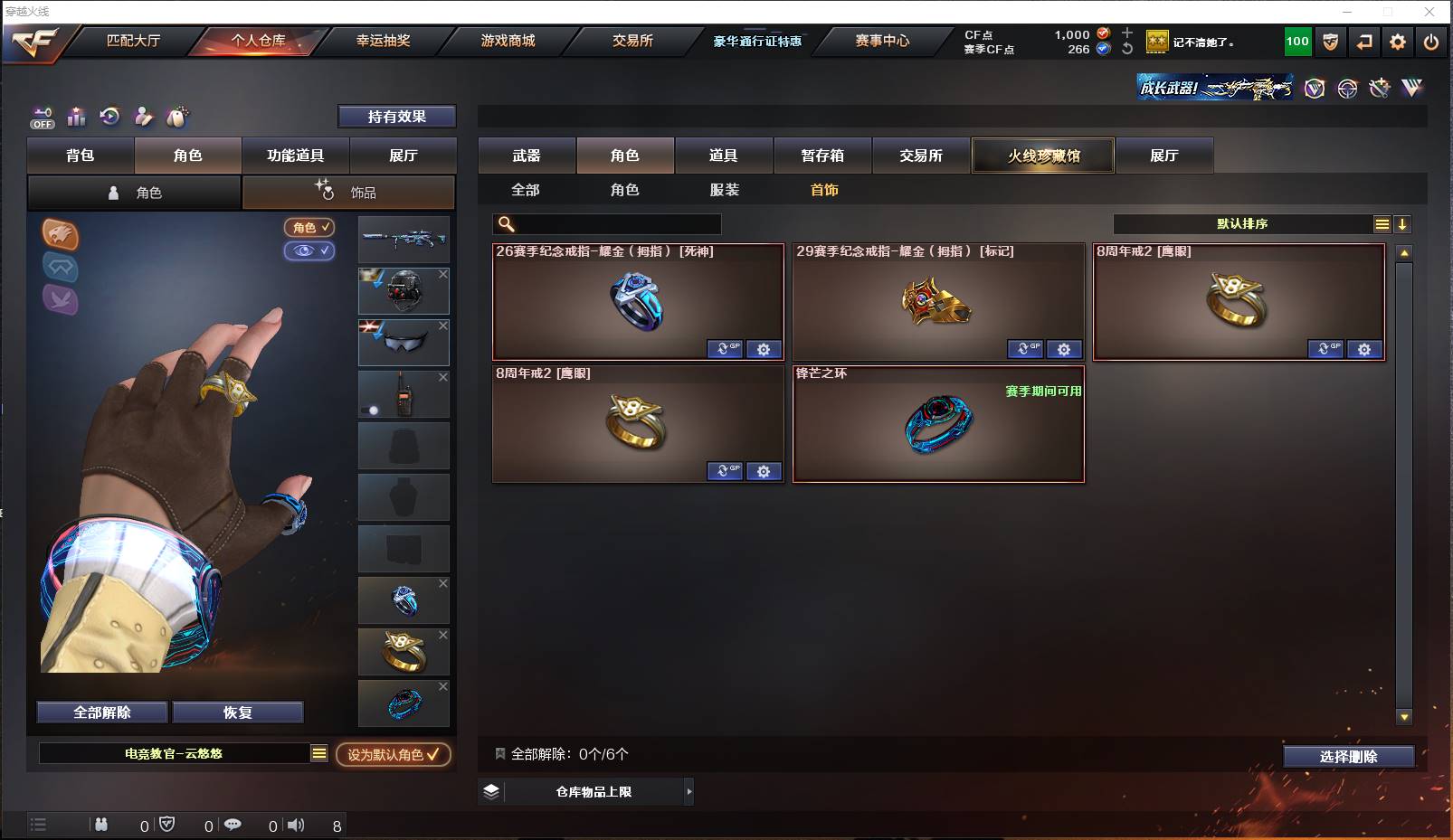Click the 全部解除 button
The image size is (1453, 840).
[102, 713]
